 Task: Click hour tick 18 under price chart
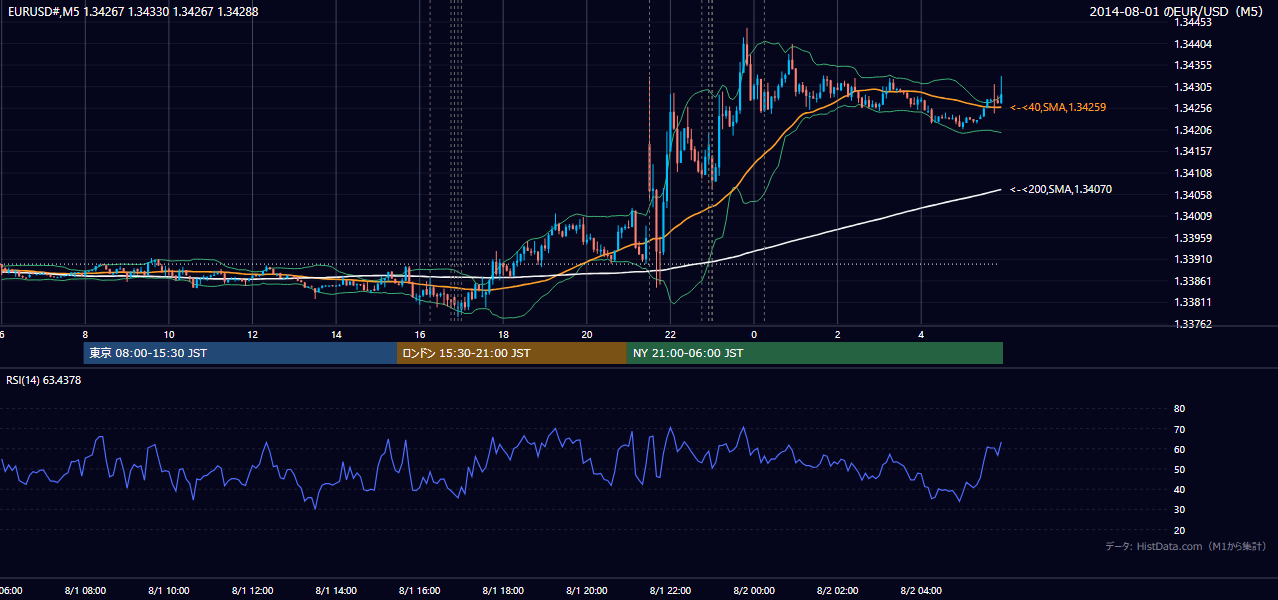click(x=503, y=334)
